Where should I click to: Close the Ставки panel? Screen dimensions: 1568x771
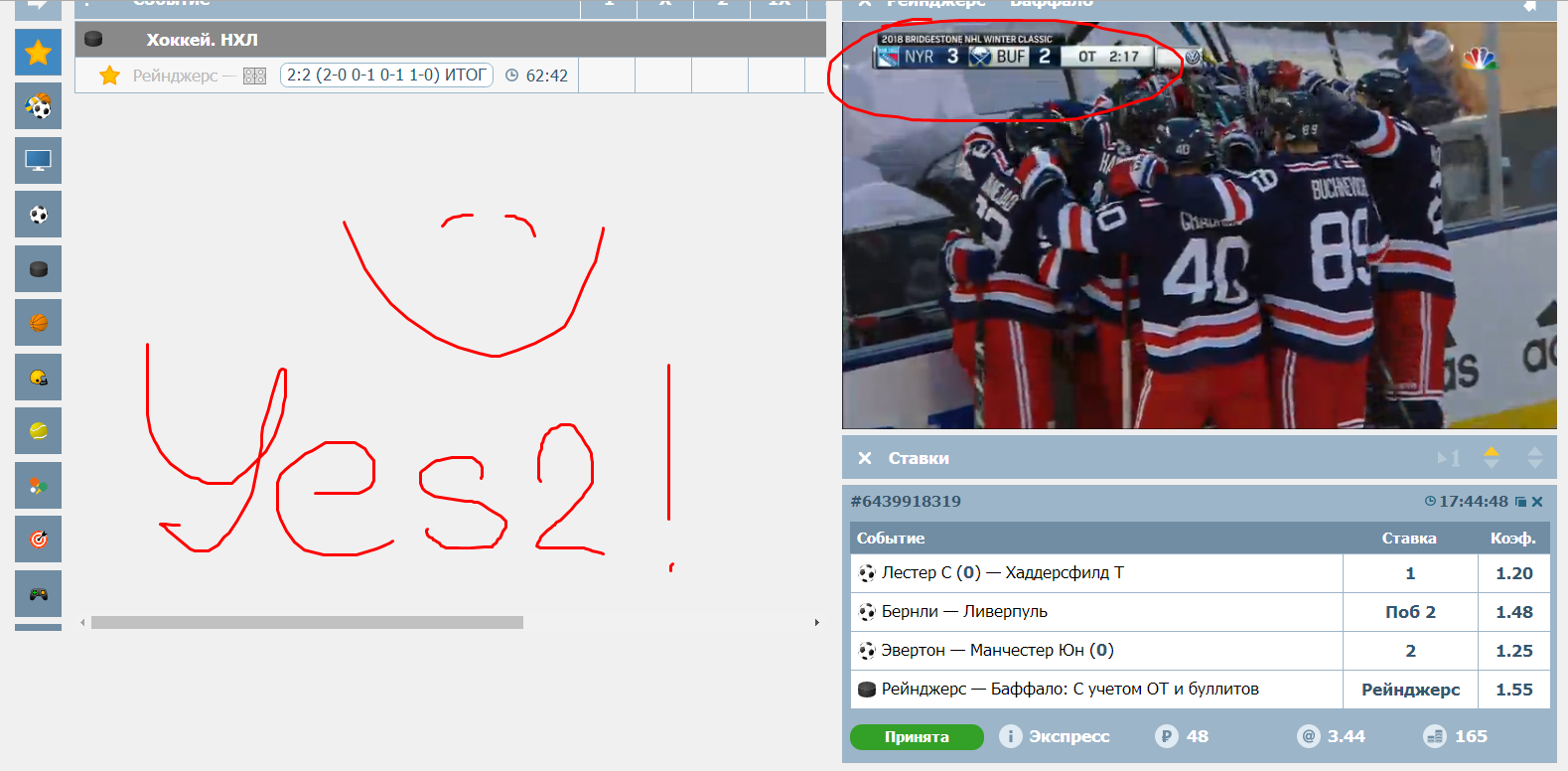[x=865, y=458]
